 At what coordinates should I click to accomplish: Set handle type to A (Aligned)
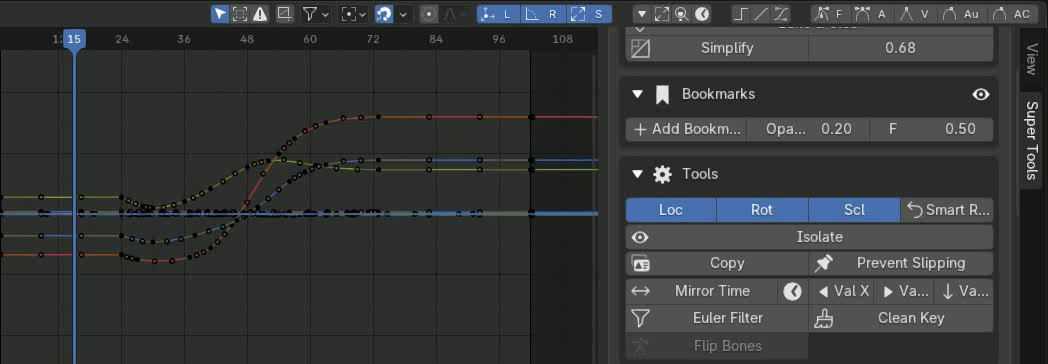pyautogui.click(x=873, y=13)
